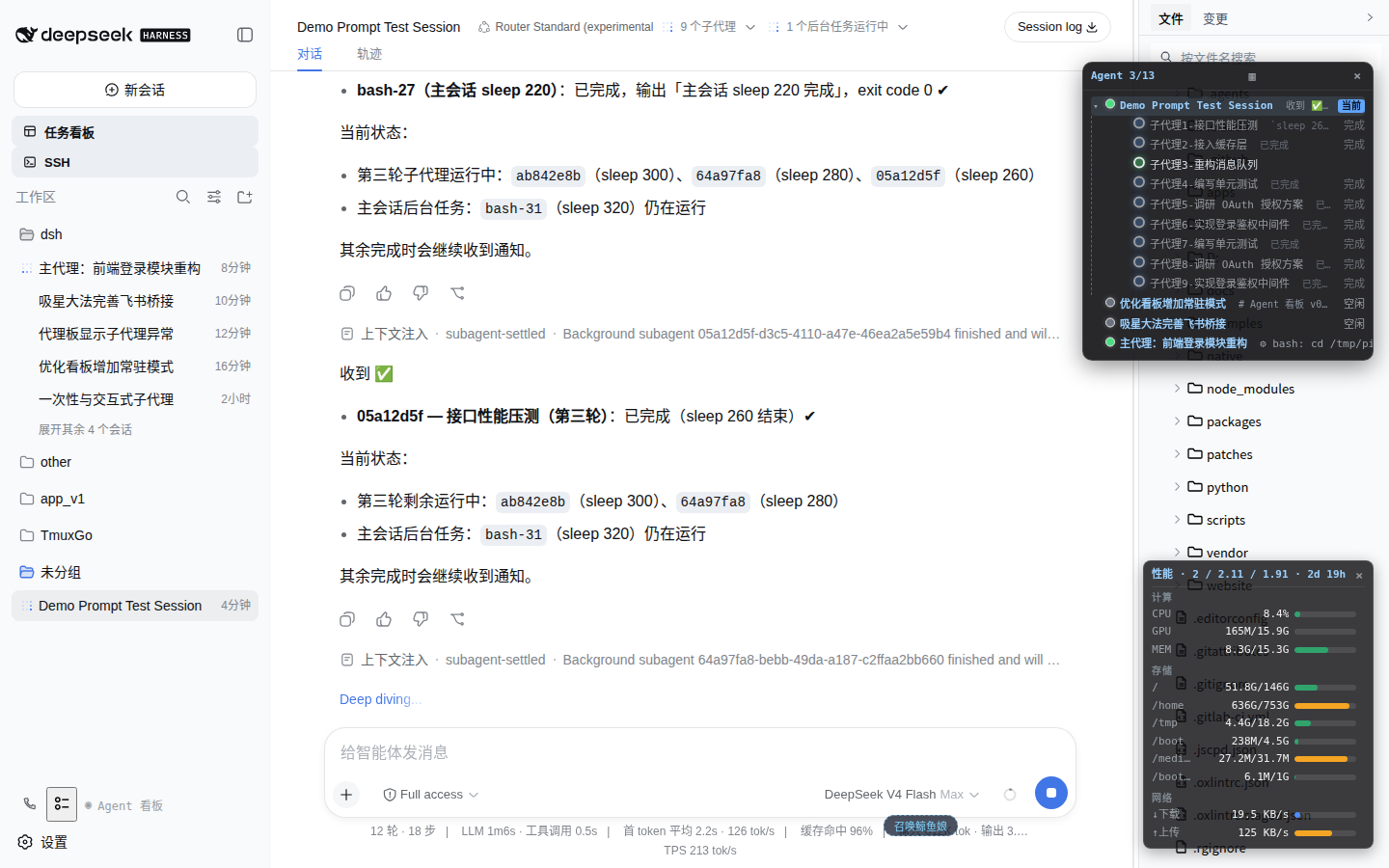Viewport: 1389px width, 868px height.
Task: Open the DeepSeek V4 Flash model dropdown
Action: click(x=902, y=795)
